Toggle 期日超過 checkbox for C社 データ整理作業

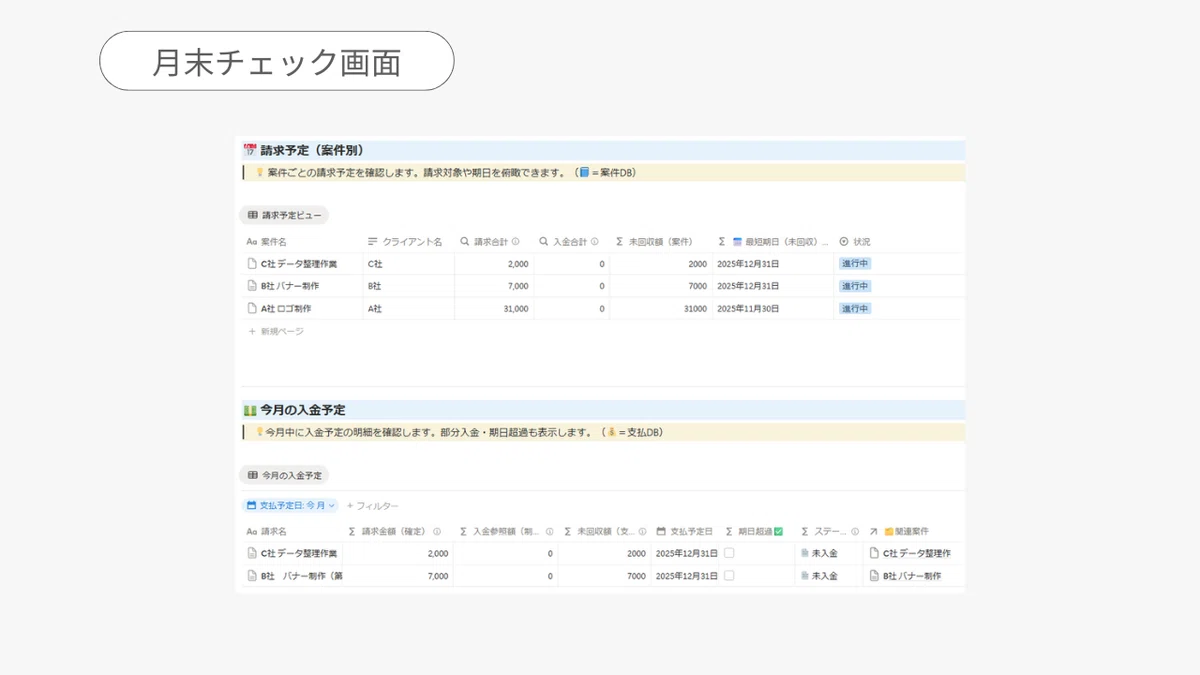729,553
